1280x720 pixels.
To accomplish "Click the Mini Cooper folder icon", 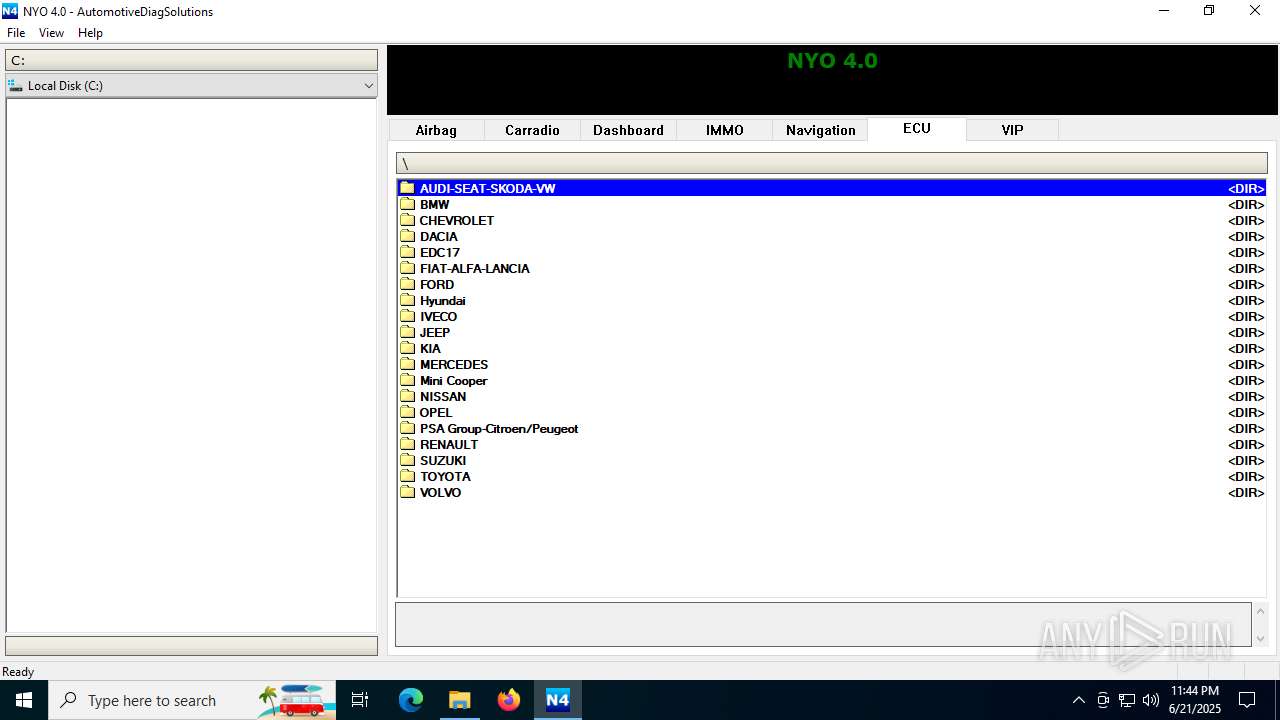I will click(407, 380).
